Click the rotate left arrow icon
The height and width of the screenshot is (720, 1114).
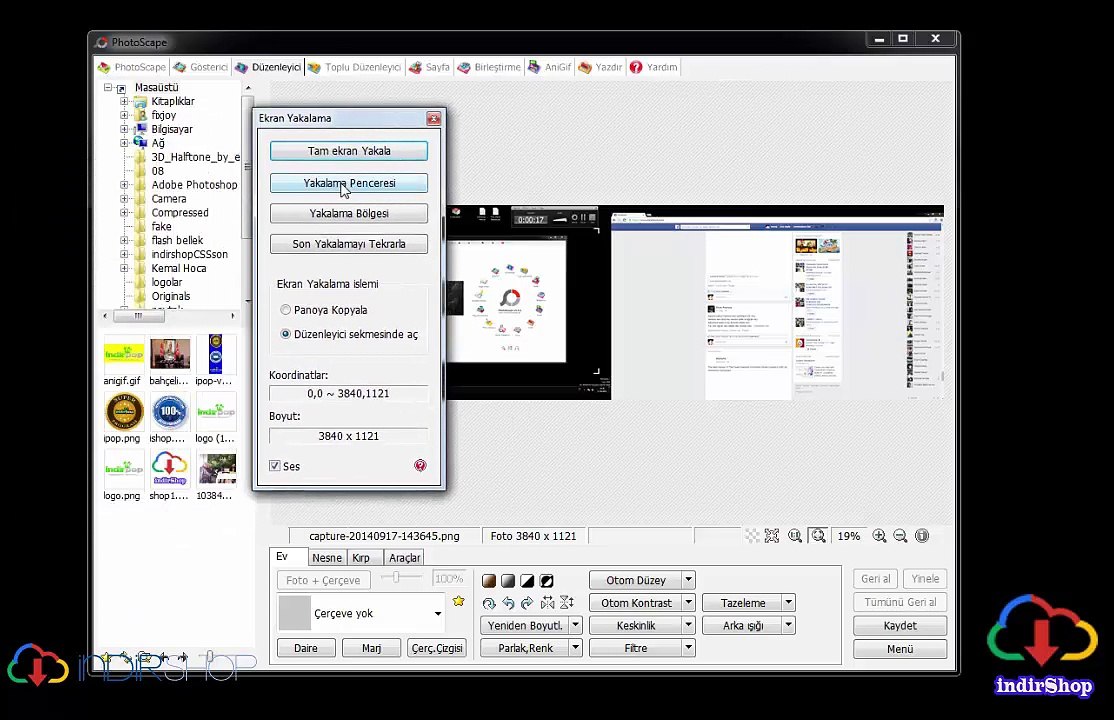coord(508,603)
